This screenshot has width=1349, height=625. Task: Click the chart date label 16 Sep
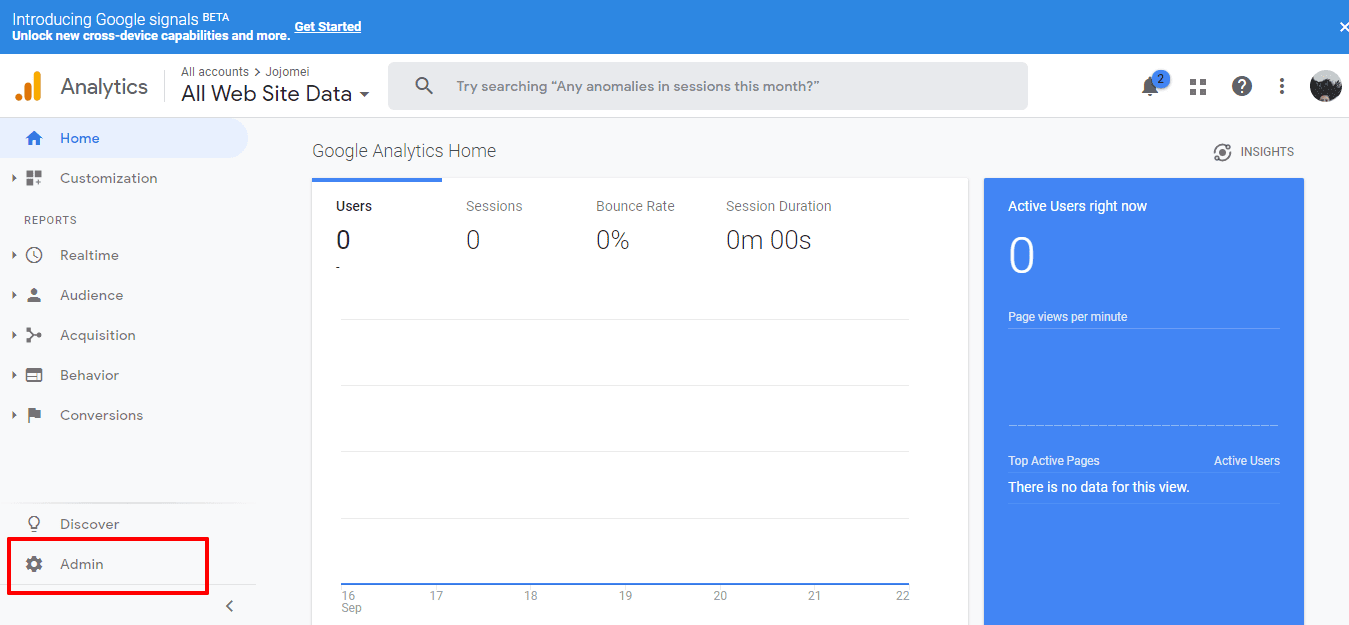click(351, 601)
